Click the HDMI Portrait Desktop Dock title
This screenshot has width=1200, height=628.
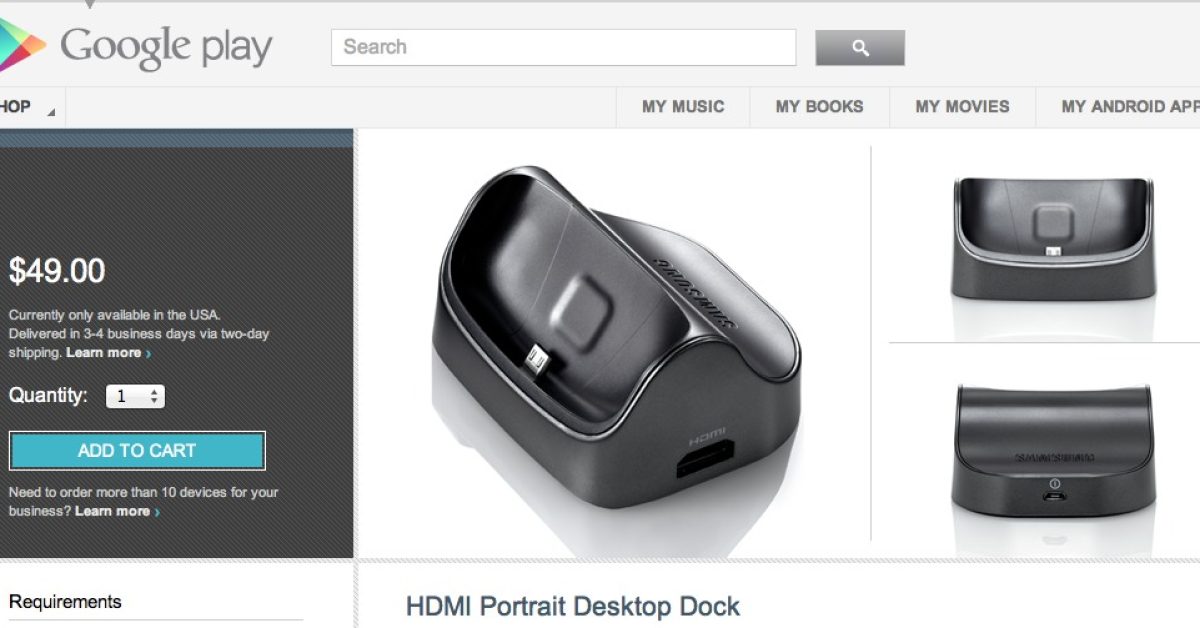click(573, 606)
